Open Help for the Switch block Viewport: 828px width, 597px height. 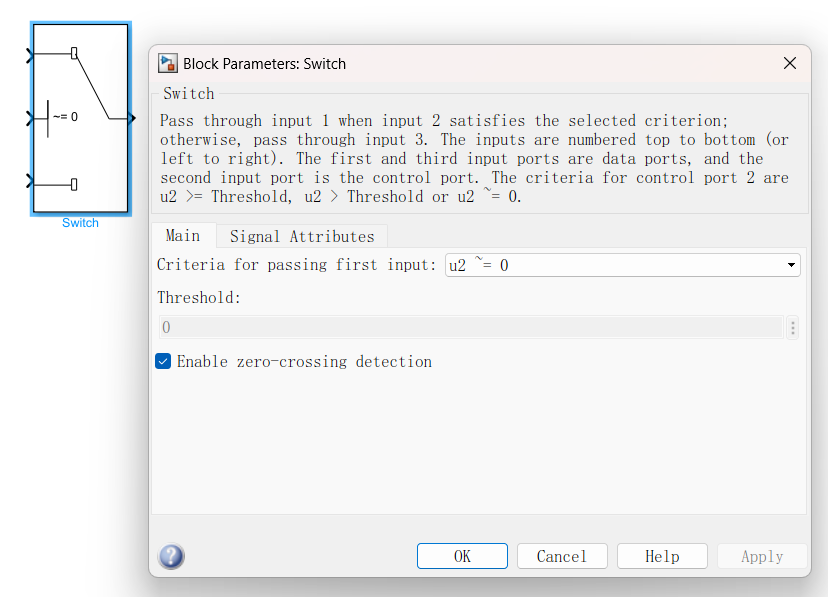[662, 556]
